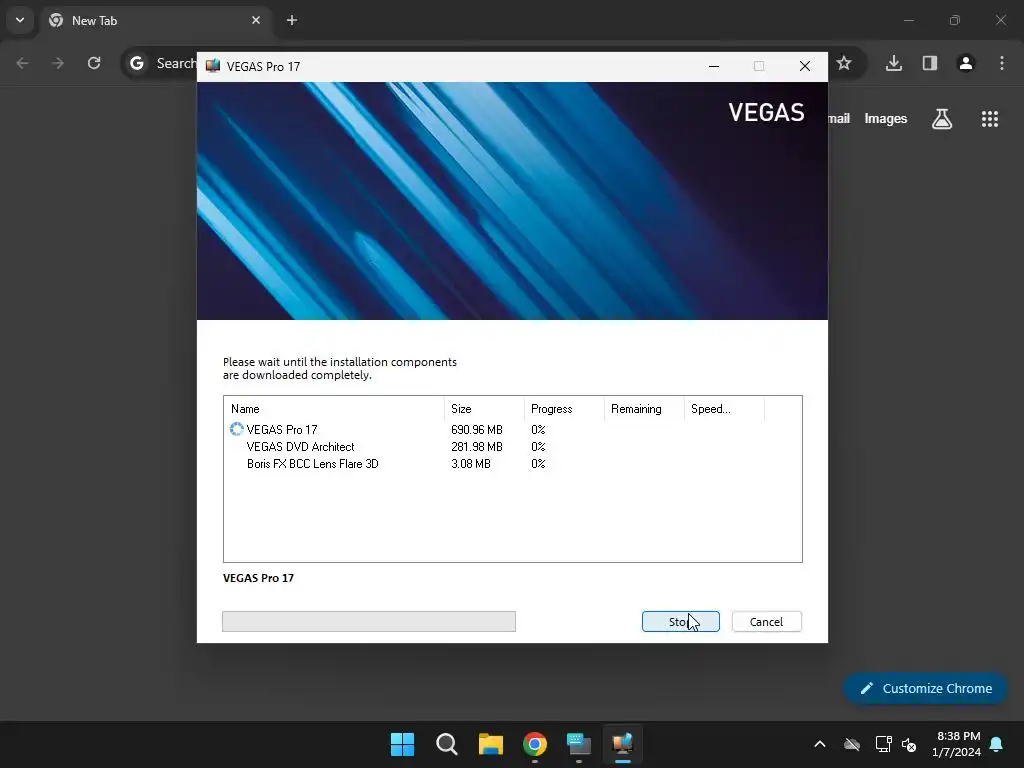Open the Chrome profile menu

pos(966,63)
